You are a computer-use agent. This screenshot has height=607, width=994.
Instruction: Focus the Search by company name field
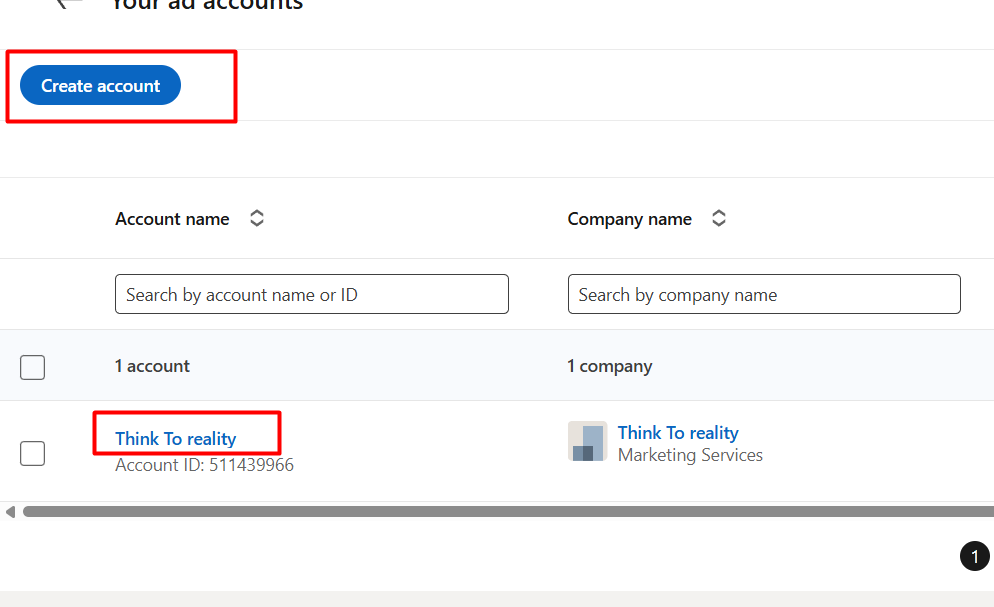click(763, 295)
